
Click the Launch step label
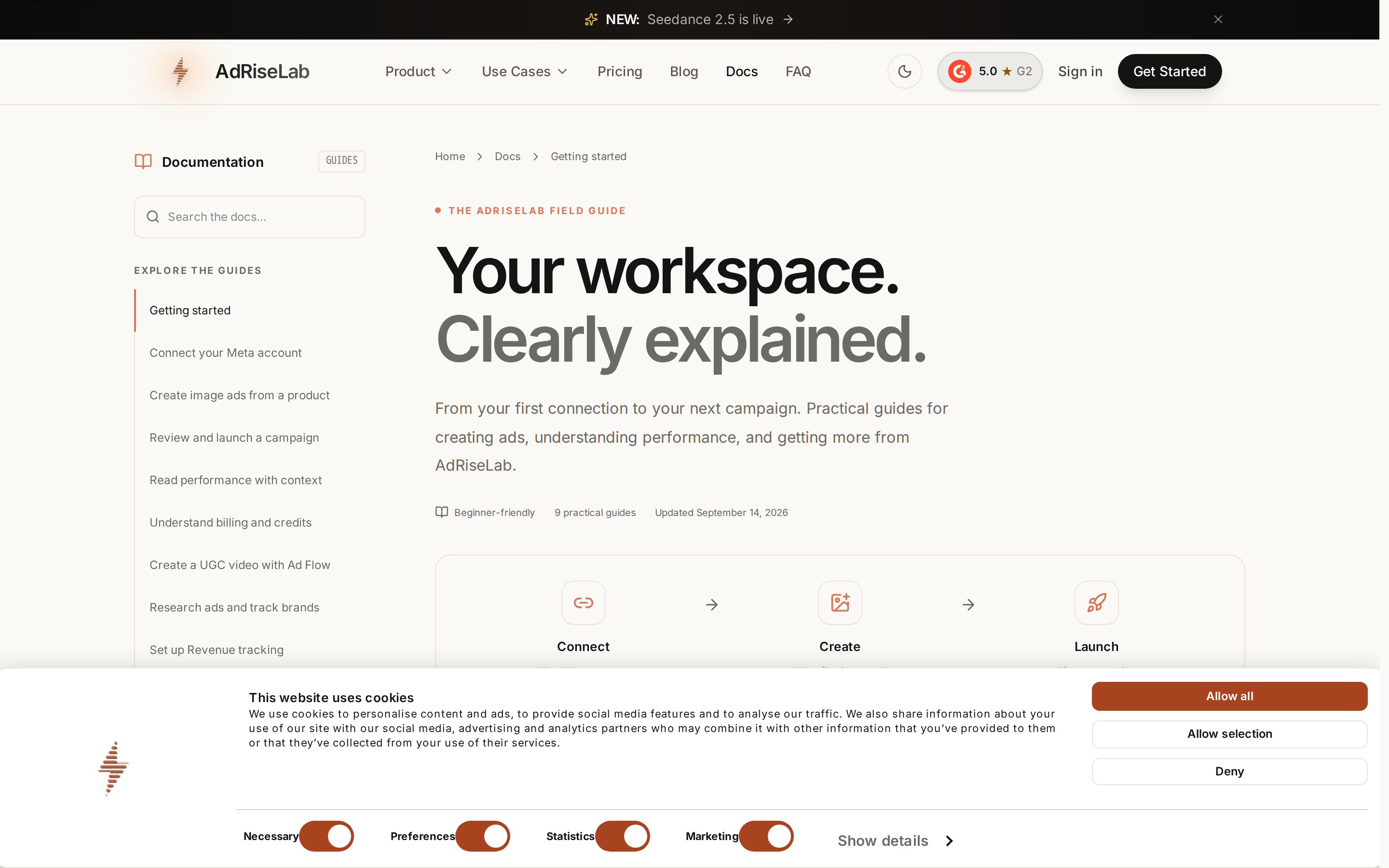click(x=1096, y=646)
